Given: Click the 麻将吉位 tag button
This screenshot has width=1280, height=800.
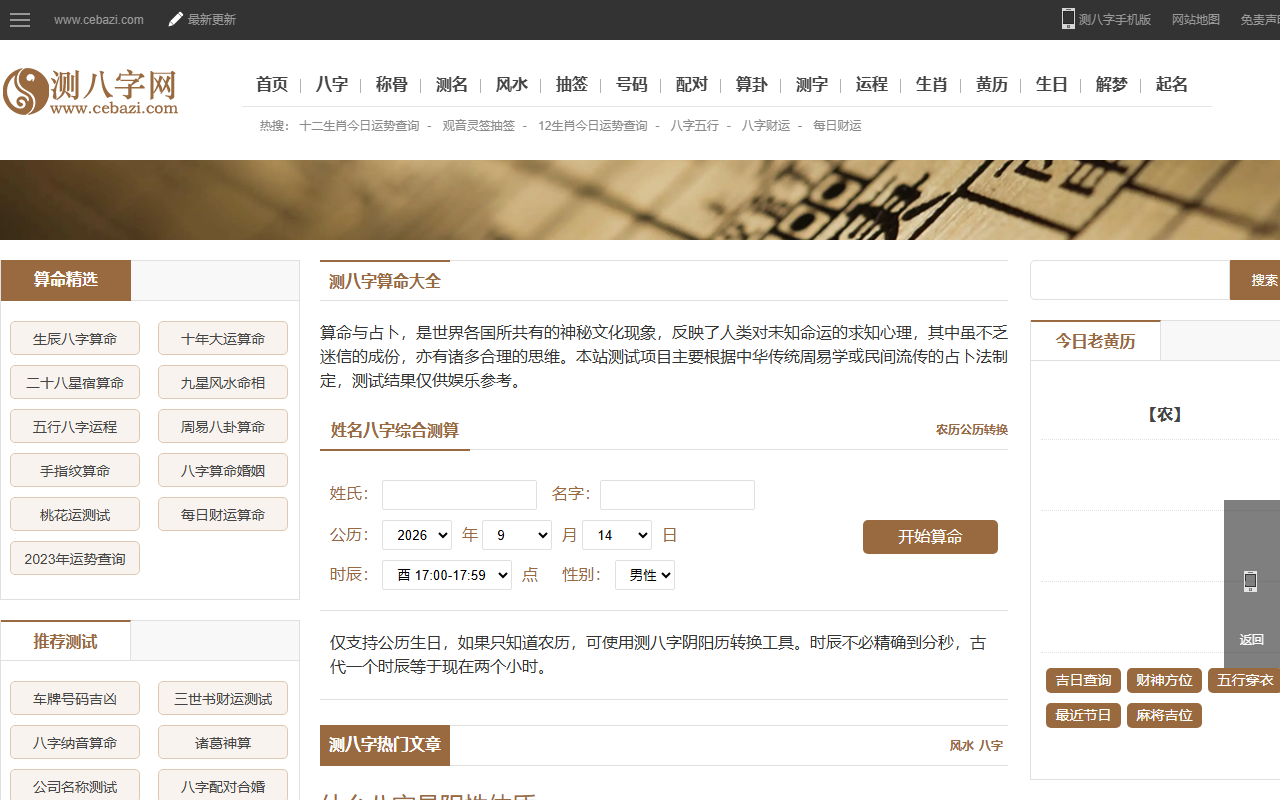Looking at the screenshot, I should click(1164, 716).
